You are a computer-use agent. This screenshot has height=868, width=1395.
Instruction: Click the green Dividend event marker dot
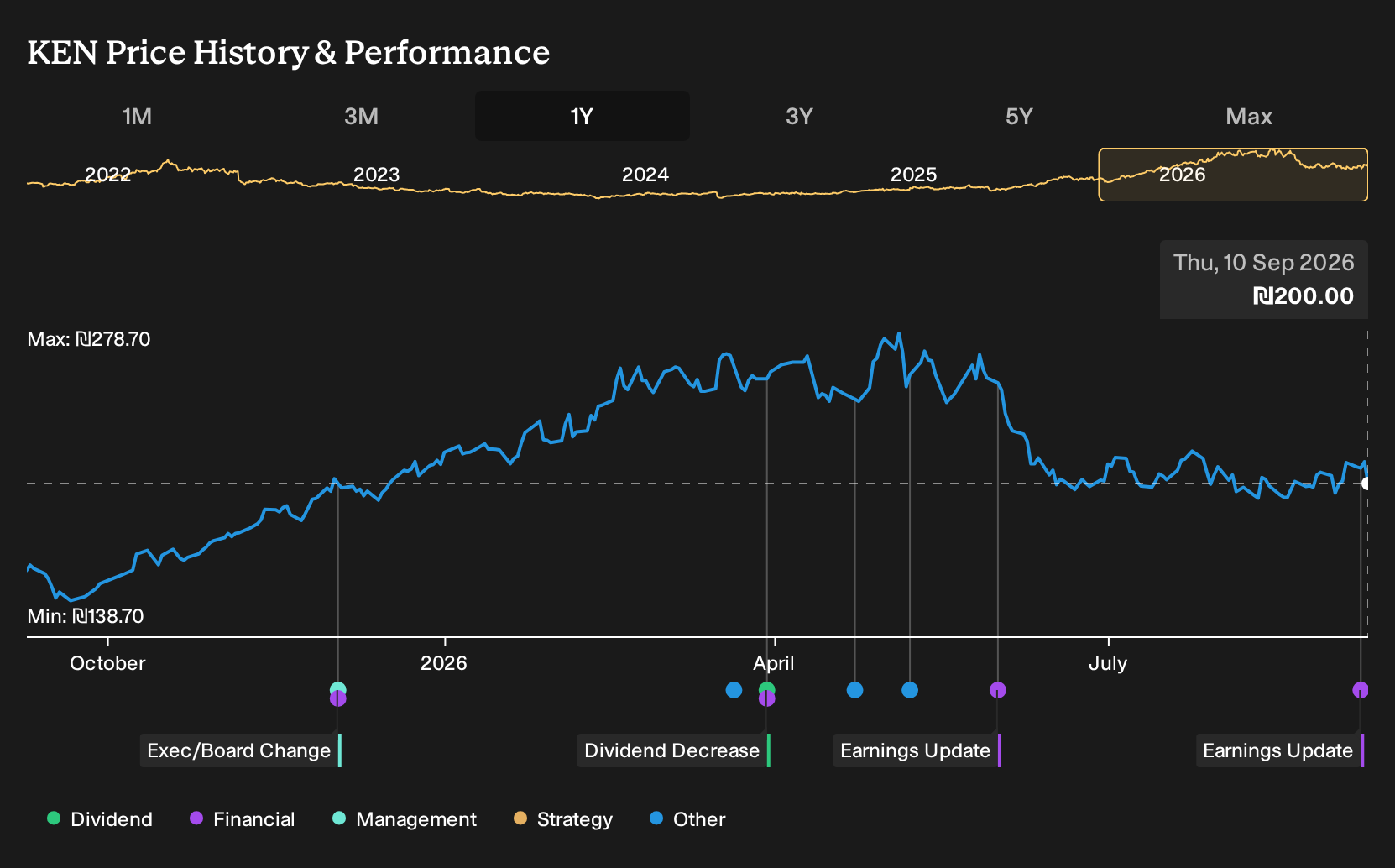[x=766, y=689]
